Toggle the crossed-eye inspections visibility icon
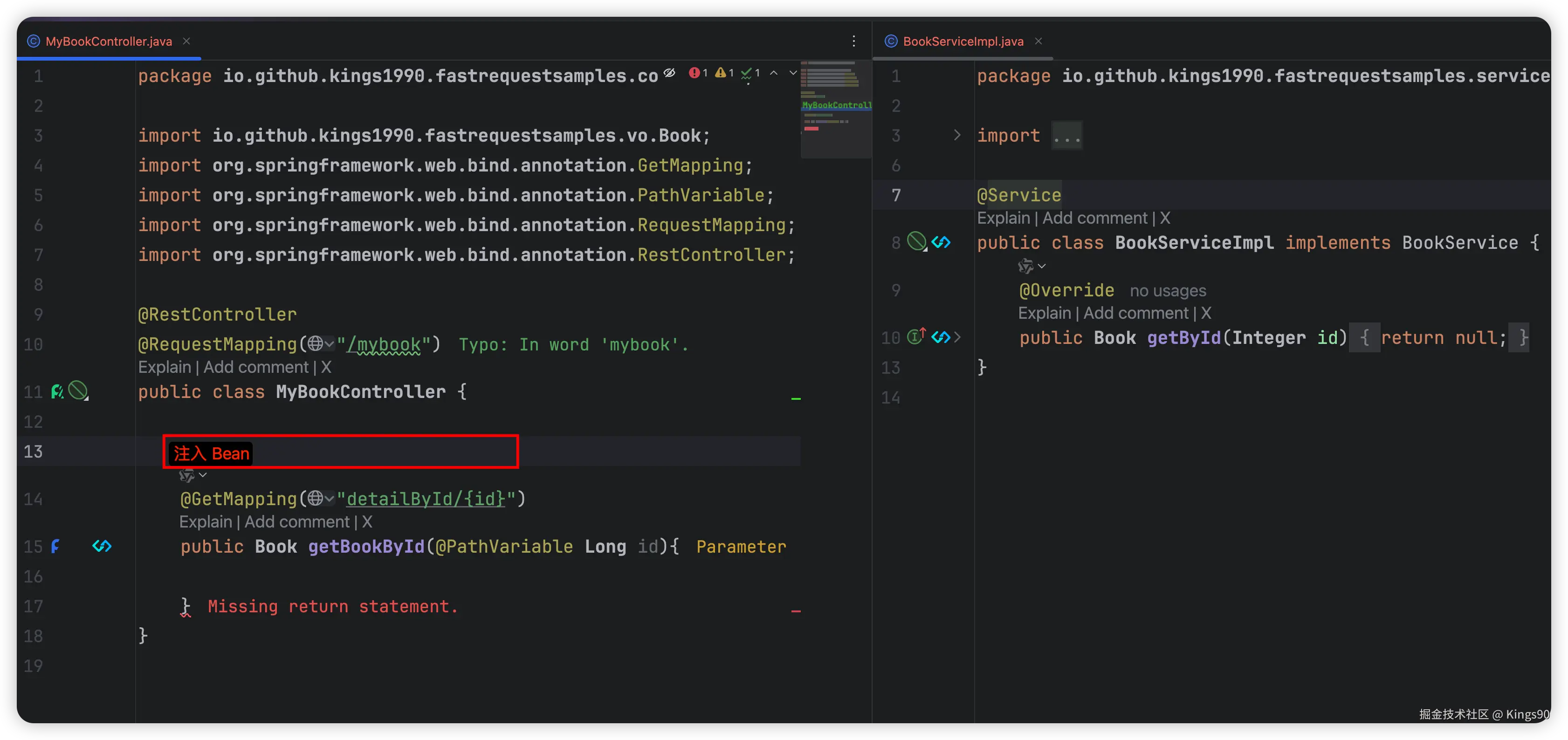The width and height of the screenshot is (1568, 740). click(669, 73)
